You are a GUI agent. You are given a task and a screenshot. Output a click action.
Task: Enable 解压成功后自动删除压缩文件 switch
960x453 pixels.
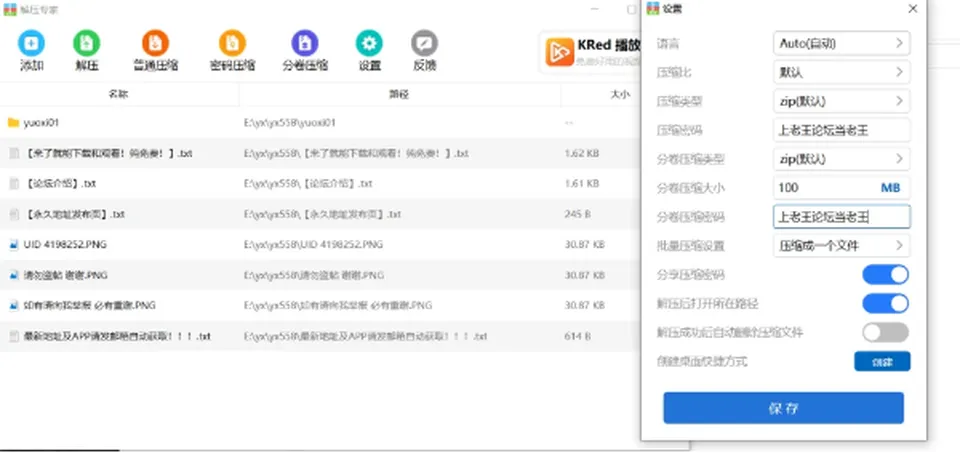pos(885,332)
